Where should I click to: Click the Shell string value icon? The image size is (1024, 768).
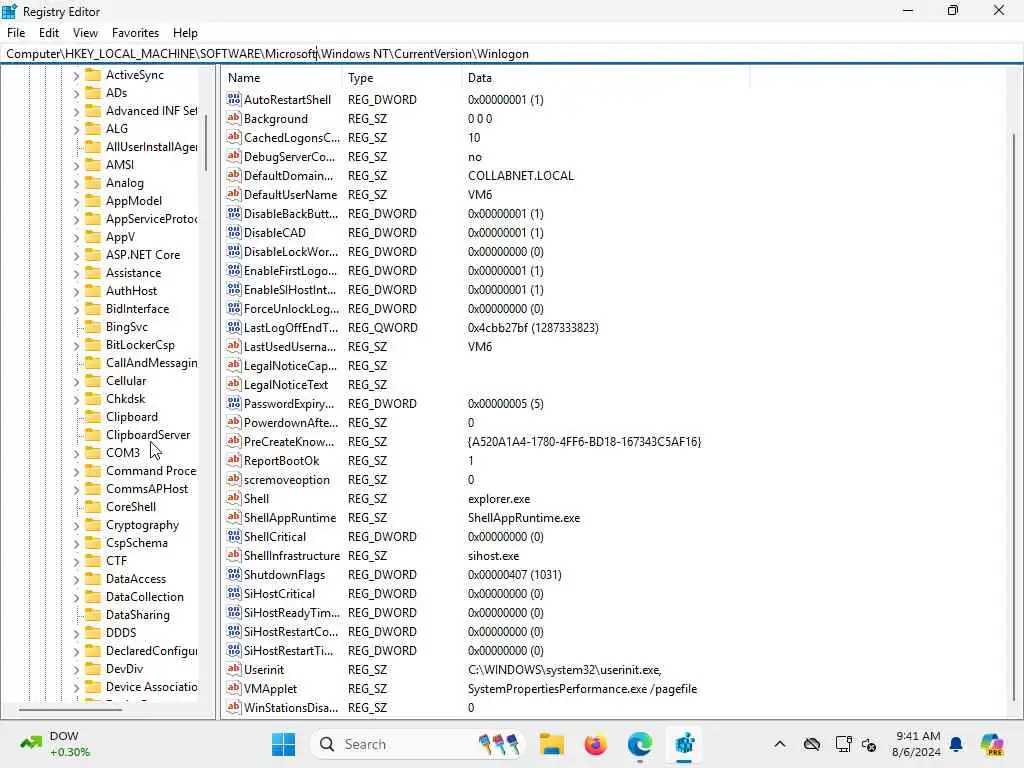point(234,498)
